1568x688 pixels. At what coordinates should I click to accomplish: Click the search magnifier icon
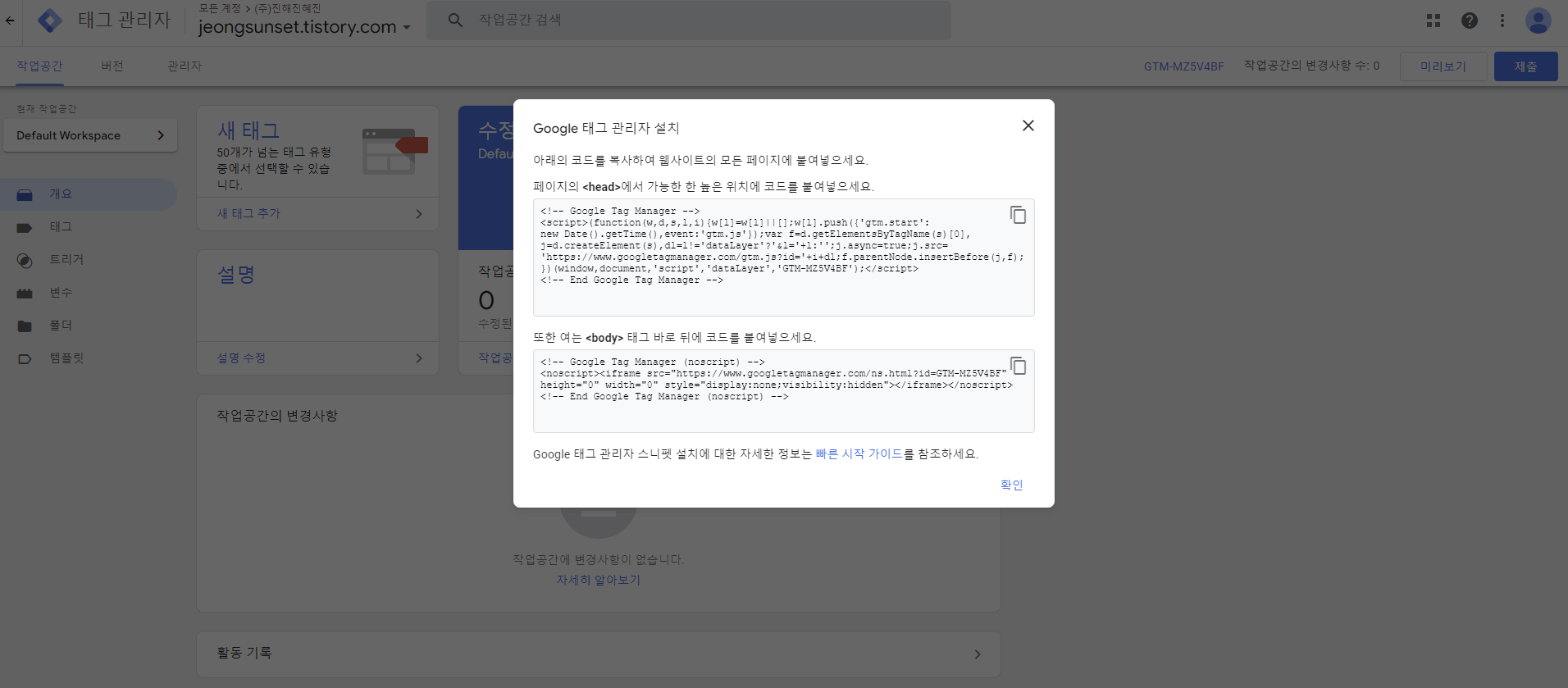pyautogui.click(x=455, y=21)
